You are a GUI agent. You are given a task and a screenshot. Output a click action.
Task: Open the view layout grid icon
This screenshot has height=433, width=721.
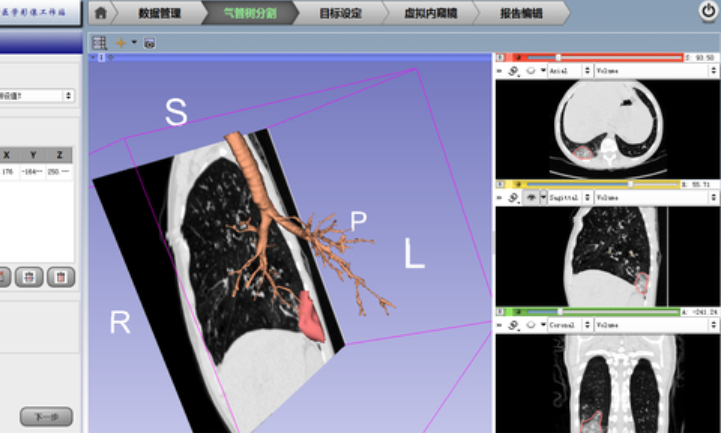pyautogui.click(x=99, y=43)
